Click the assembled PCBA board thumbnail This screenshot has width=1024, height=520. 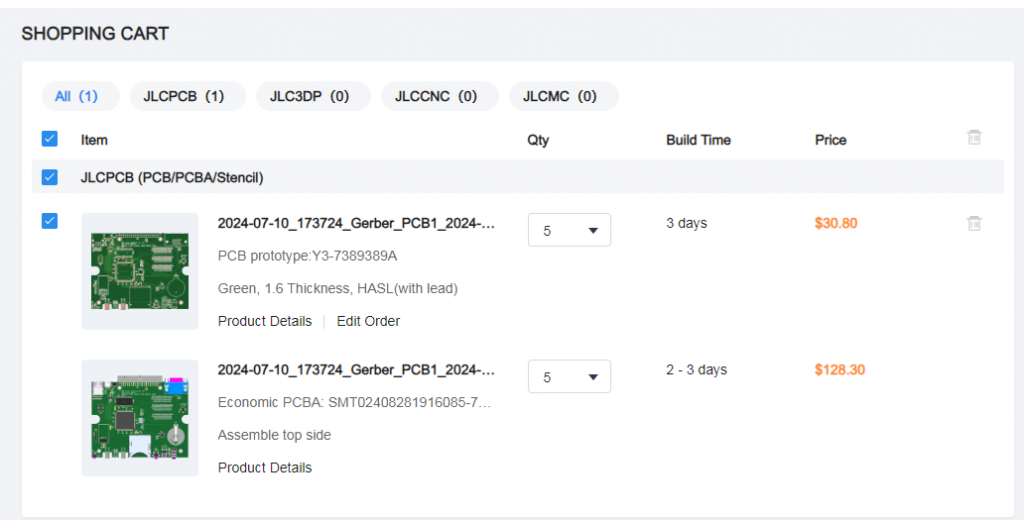coord(139,417)
